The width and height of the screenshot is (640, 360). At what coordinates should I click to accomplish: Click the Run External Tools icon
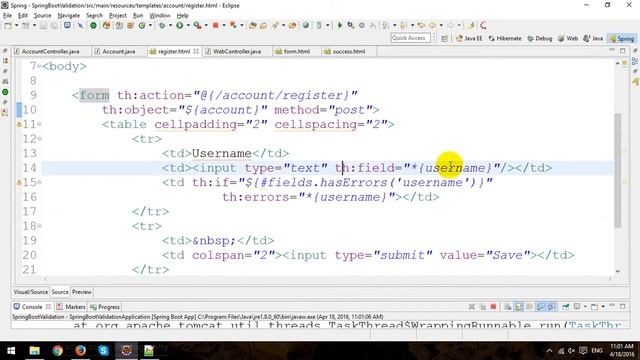[198, 25]
